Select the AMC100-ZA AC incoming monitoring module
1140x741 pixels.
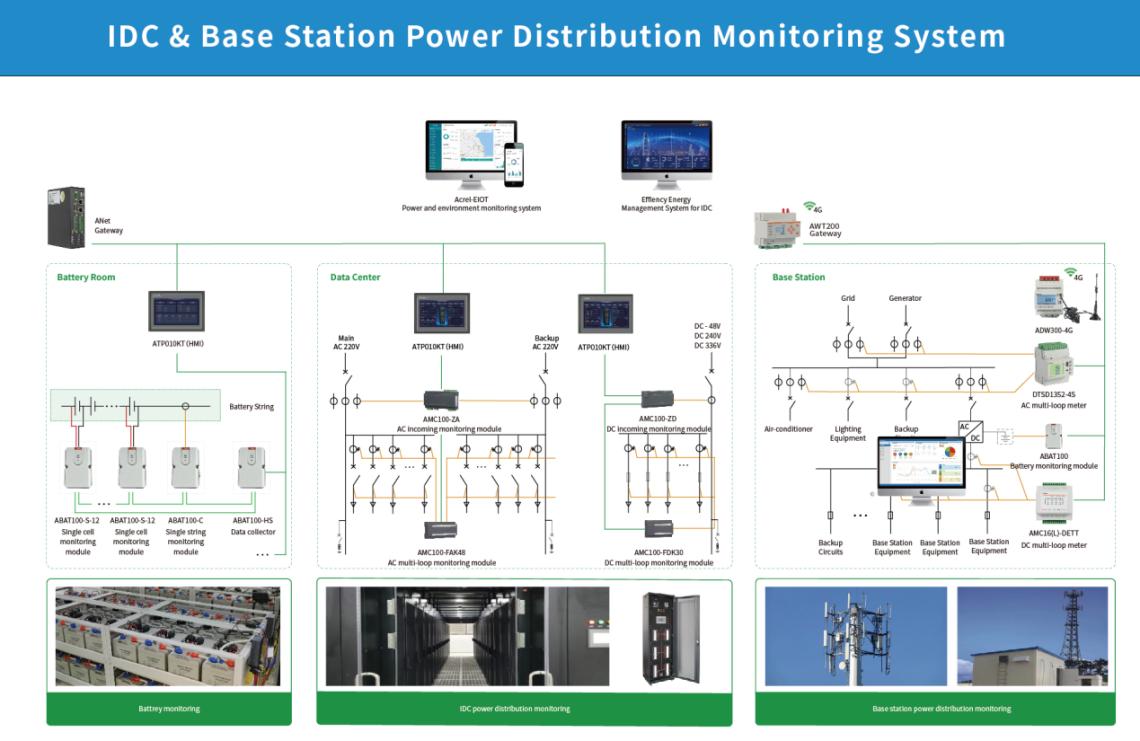coord(441,401)
